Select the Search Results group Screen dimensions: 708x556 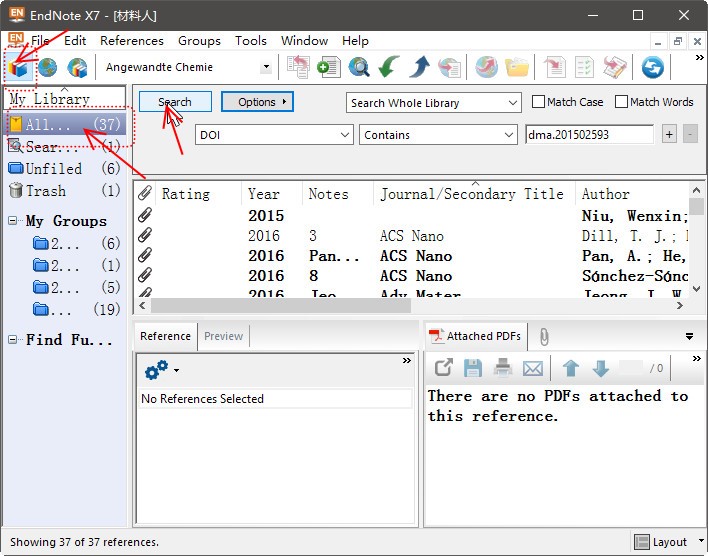click(65, 146)
